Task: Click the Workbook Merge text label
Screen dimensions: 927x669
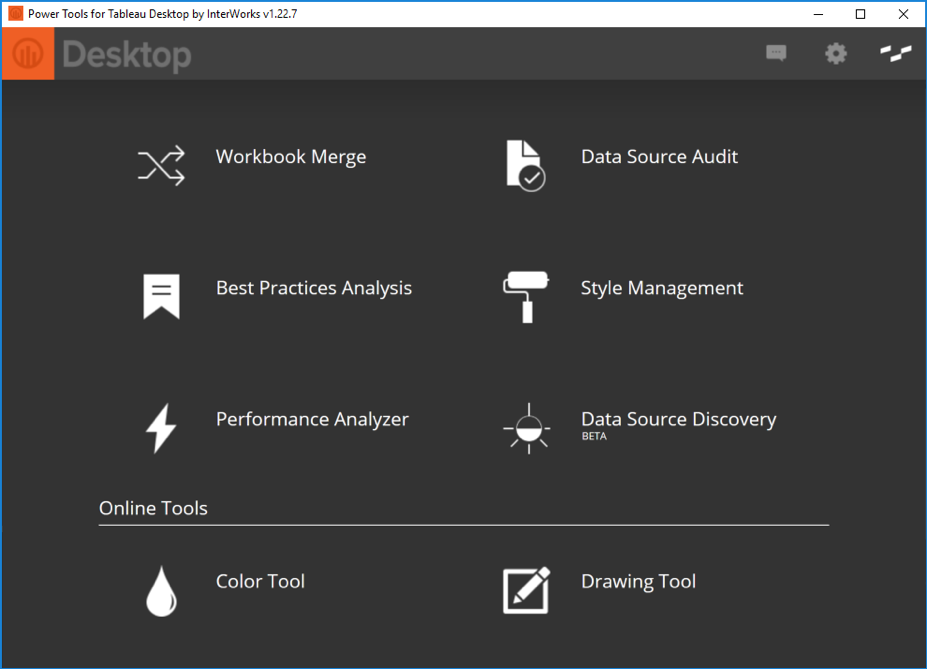Action: click(x=291, y=157)
